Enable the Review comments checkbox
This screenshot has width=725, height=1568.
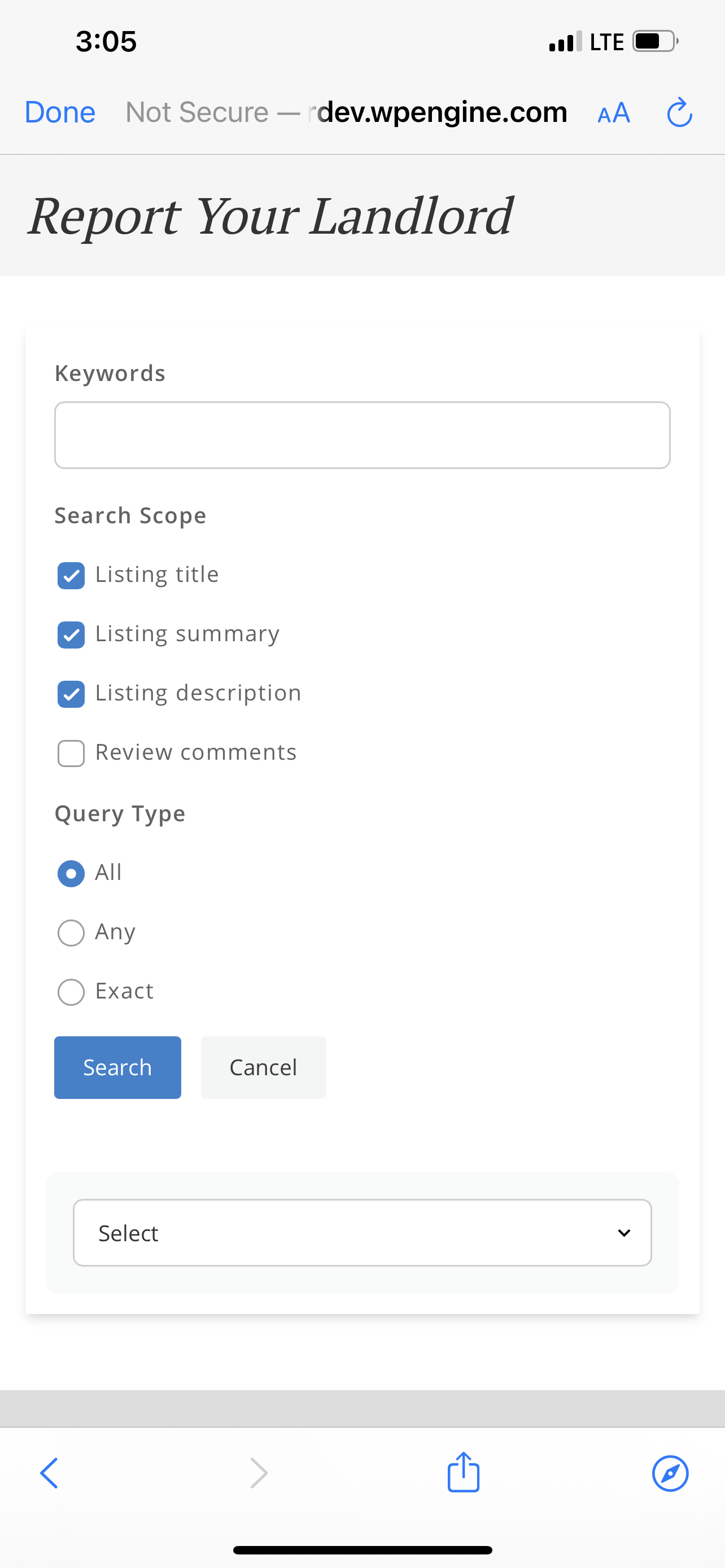[71, 754]
